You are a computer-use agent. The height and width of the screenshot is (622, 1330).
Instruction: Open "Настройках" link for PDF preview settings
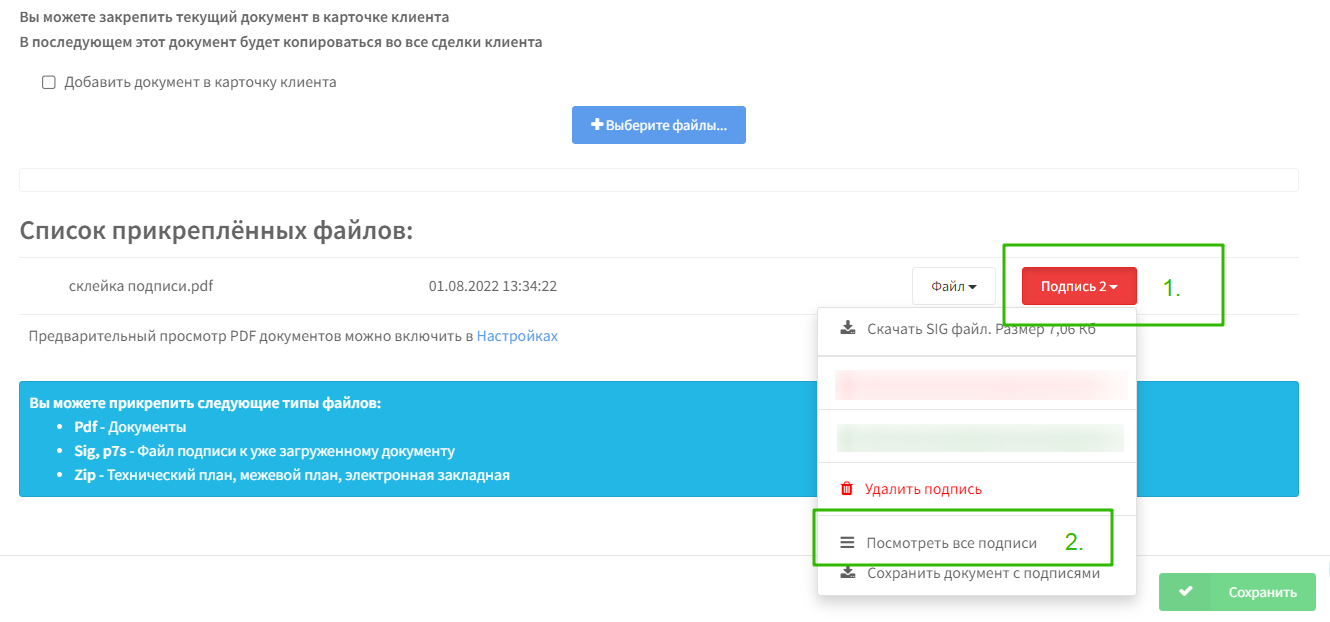(x=517, y=336)
